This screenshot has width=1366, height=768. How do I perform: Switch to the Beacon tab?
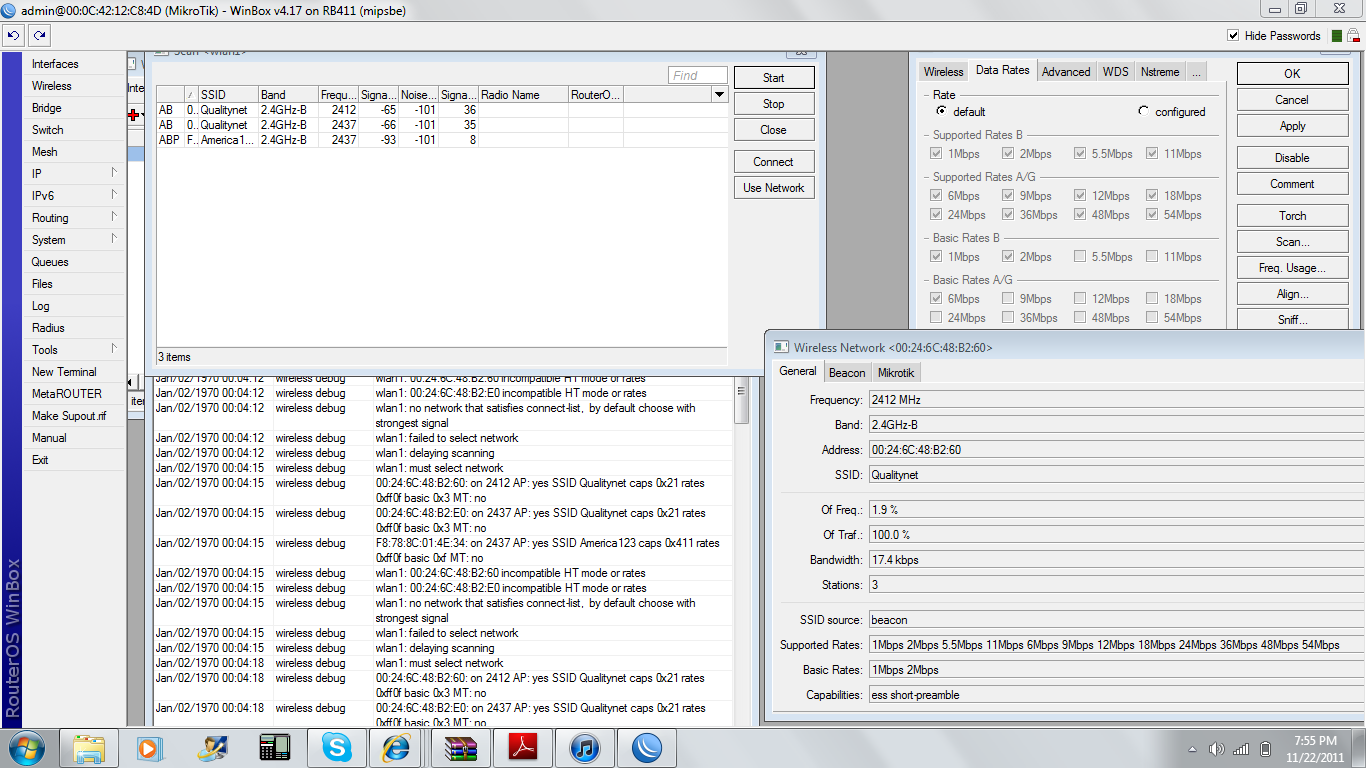click(847, 373)
